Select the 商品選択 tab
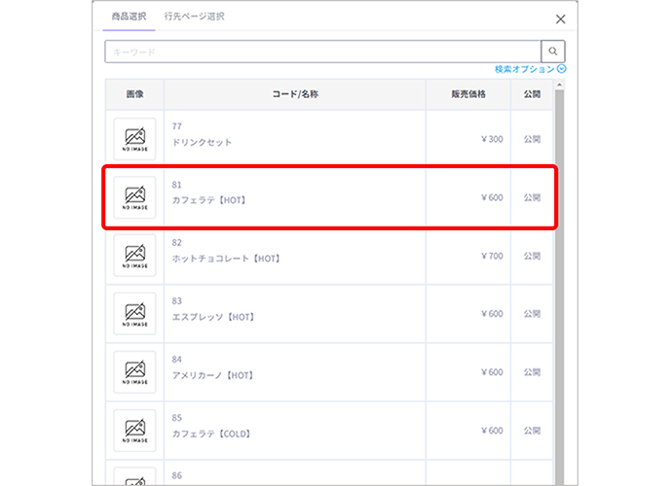The height and width of the screenshot is (486, 670). click(128, 17)
